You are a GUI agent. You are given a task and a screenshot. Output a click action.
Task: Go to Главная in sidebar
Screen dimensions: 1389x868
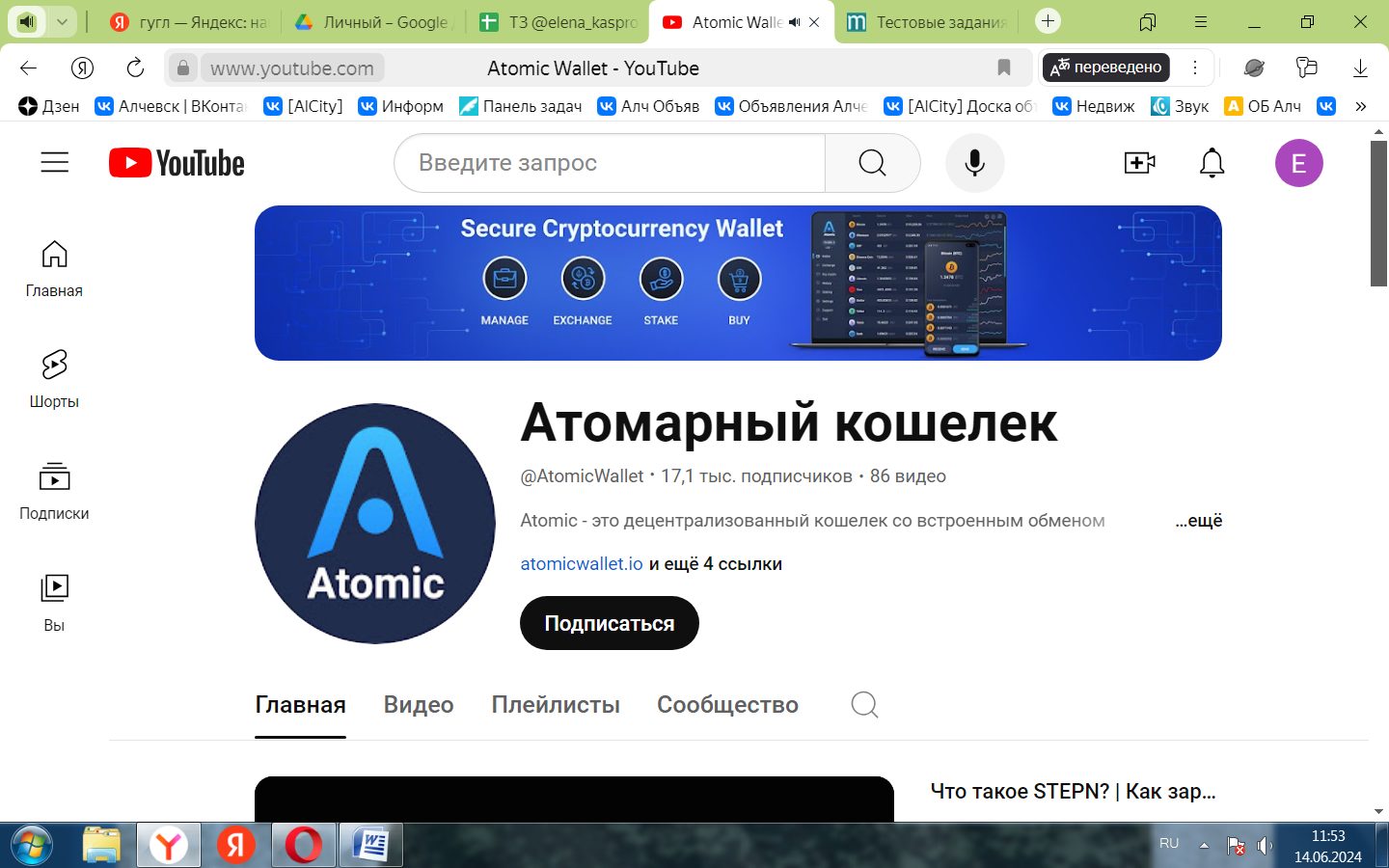click(x=54, y=269)
